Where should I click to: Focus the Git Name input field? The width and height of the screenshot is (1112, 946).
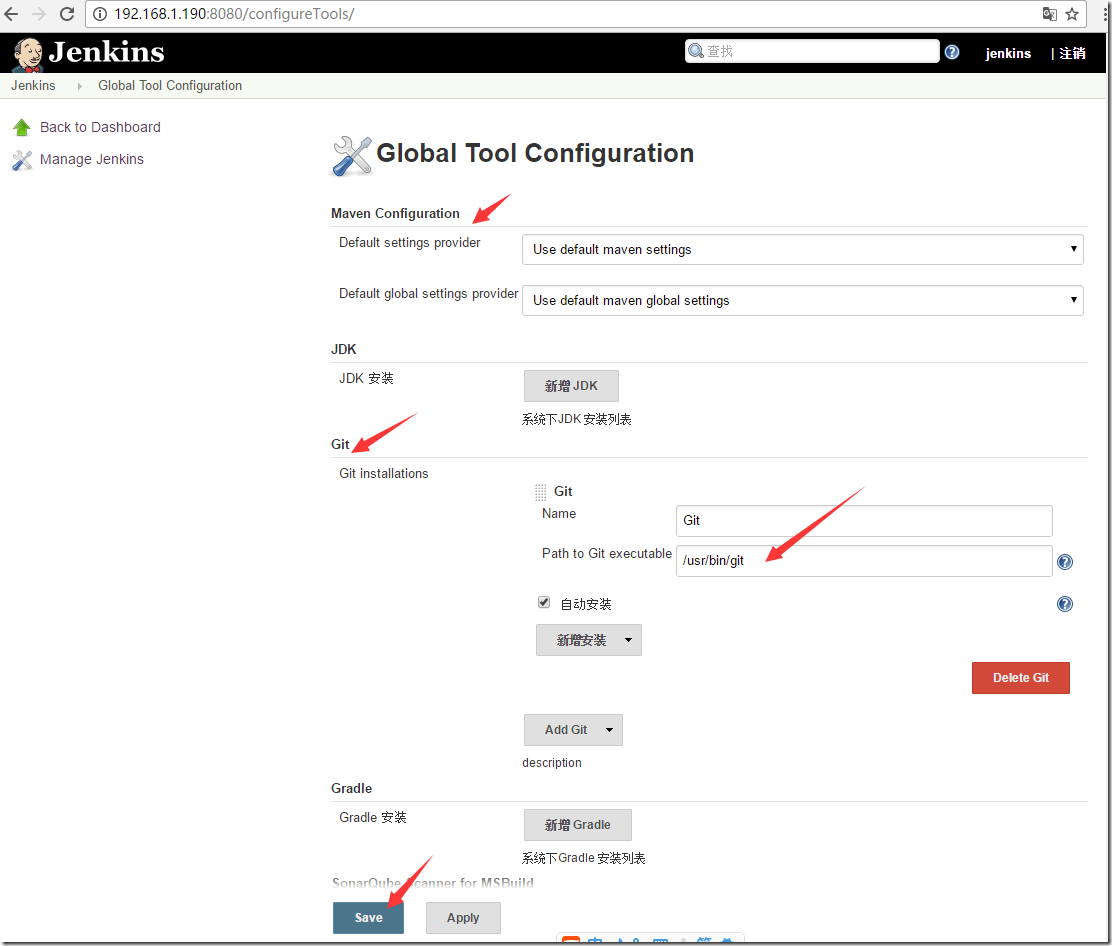click(x=864, y=521)
